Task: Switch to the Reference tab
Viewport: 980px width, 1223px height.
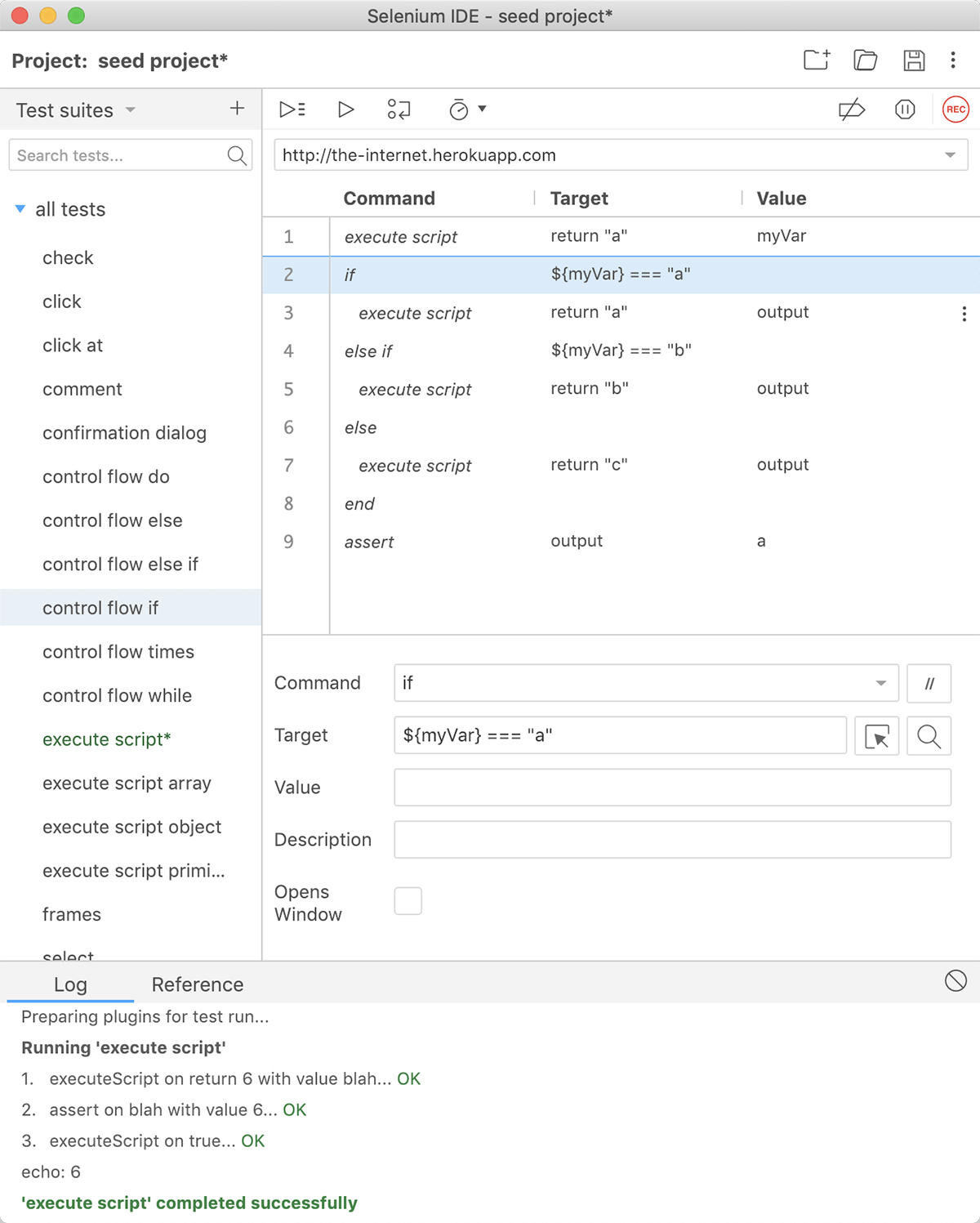Action: click(198, 984)
